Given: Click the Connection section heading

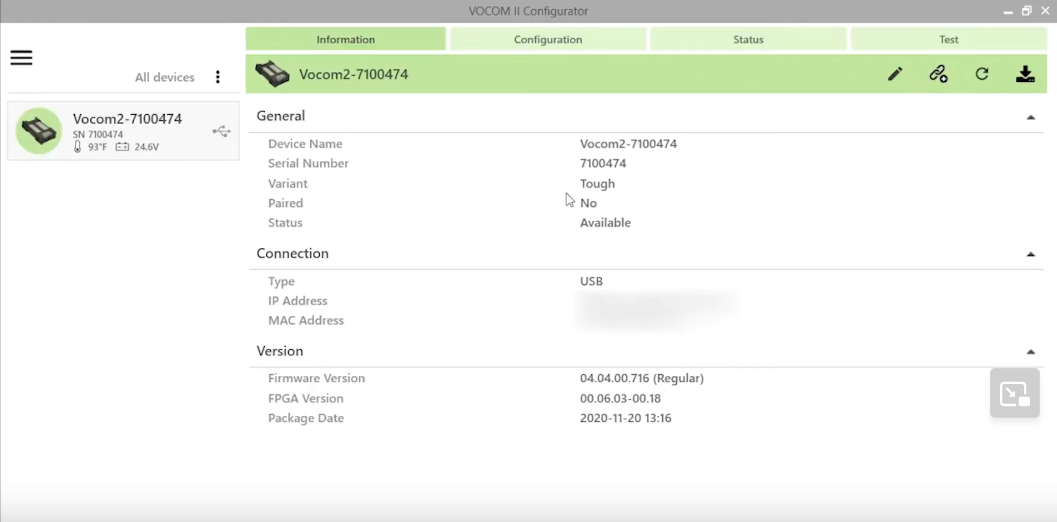Looking at the screenshot, I should tap(293, 253).
